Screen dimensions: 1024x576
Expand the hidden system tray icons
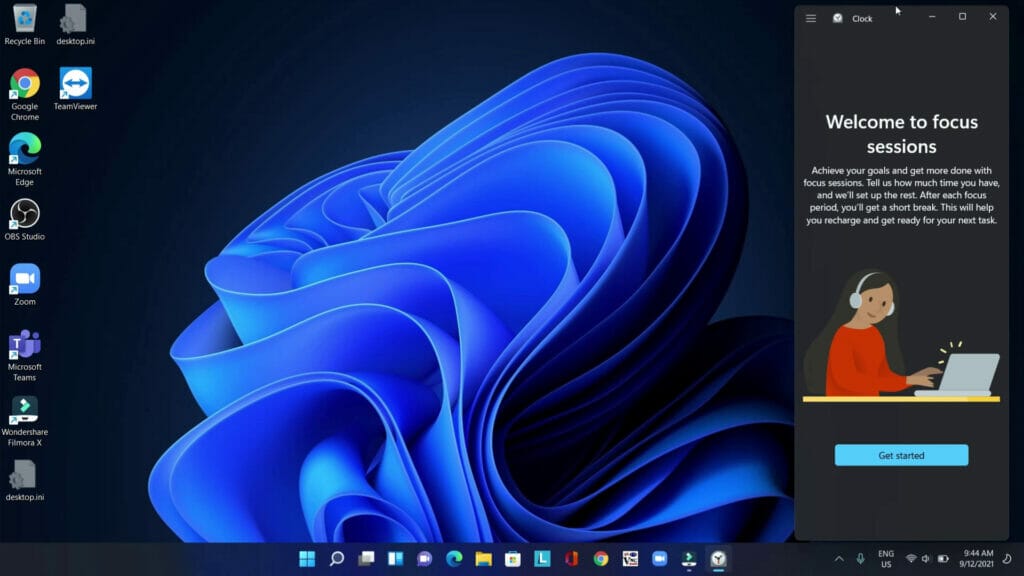pos(838,557)
